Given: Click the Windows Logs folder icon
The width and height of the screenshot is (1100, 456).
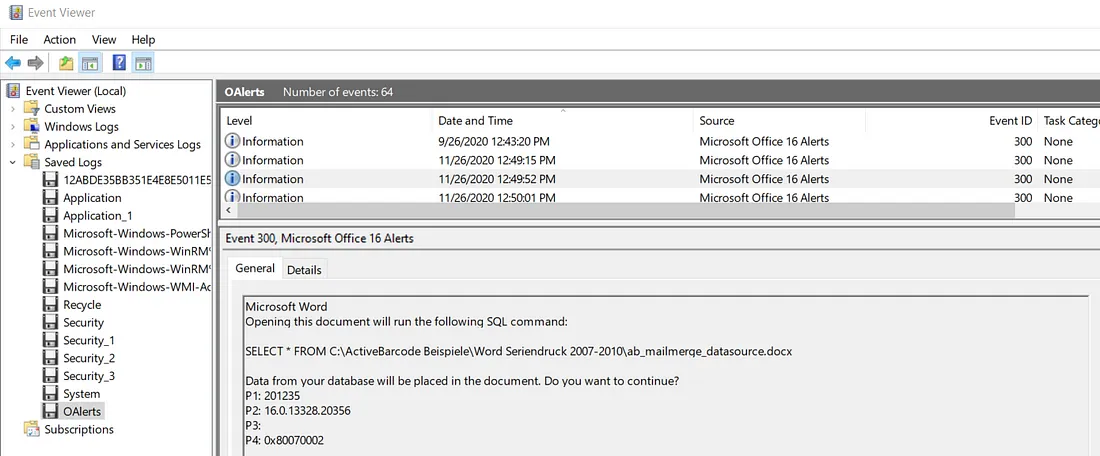Looking at the screenshot, I should (x=32, y=126).
